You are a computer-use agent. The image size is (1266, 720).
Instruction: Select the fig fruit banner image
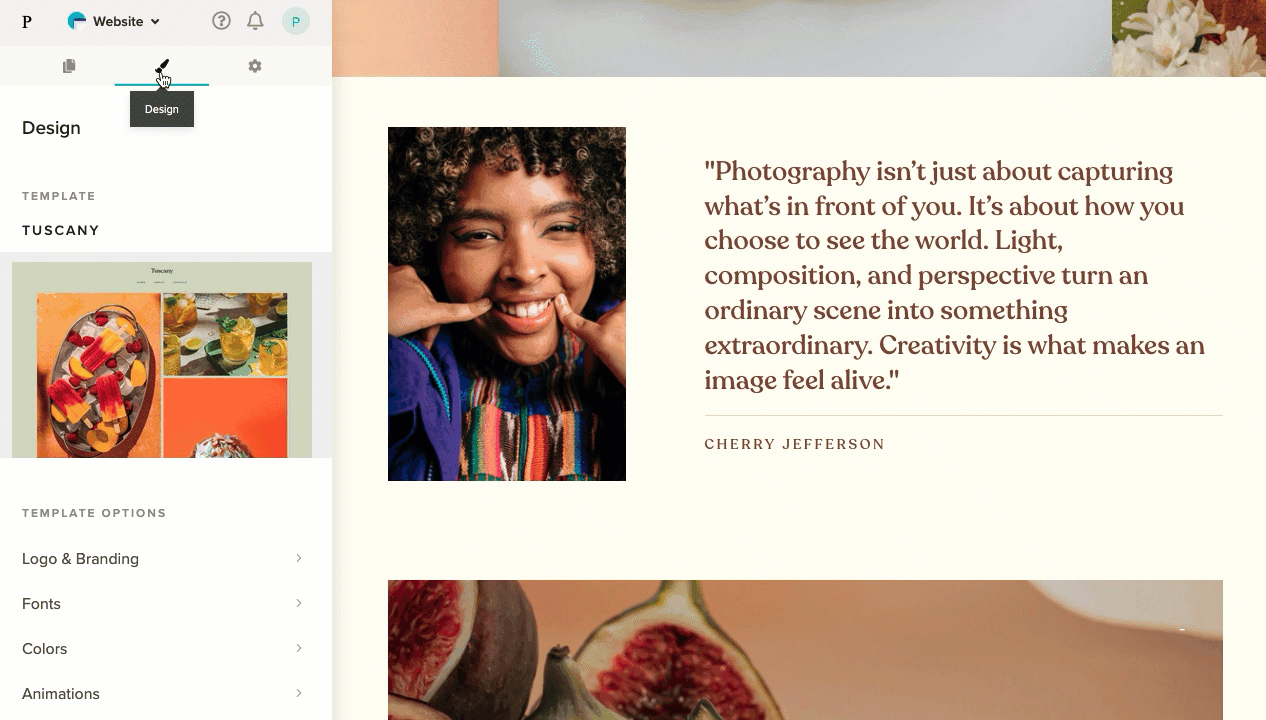pyautogui.click(x=805, y=650)
